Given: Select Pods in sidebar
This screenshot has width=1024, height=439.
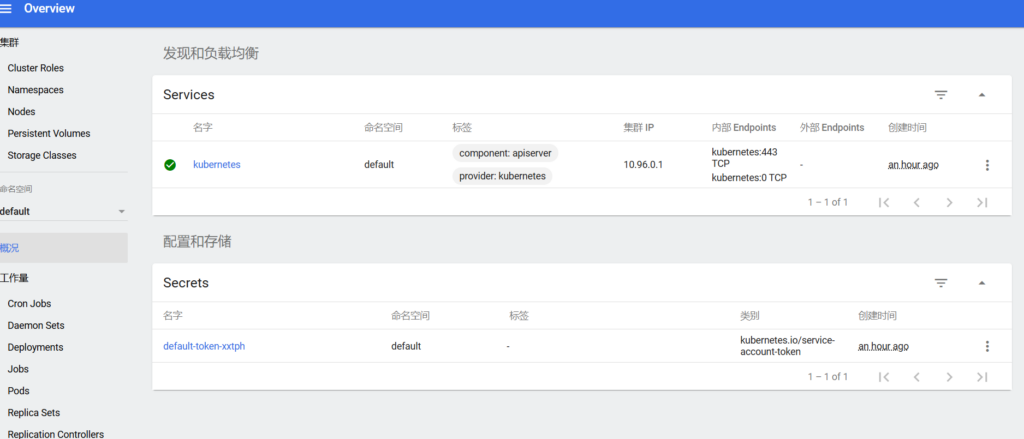Looking at the screenshot, I should pyautogui.click(x=20, y=391).
